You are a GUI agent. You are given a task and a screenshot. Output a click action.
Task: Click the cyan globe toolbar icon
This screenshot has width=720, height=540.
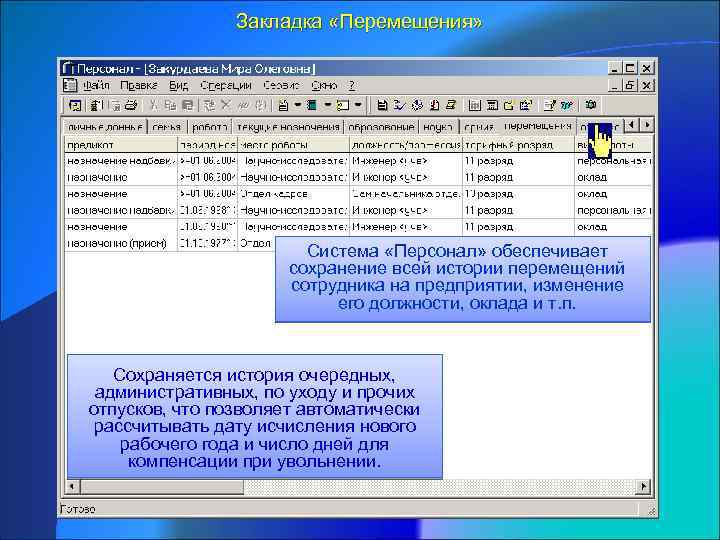(567, 106)
